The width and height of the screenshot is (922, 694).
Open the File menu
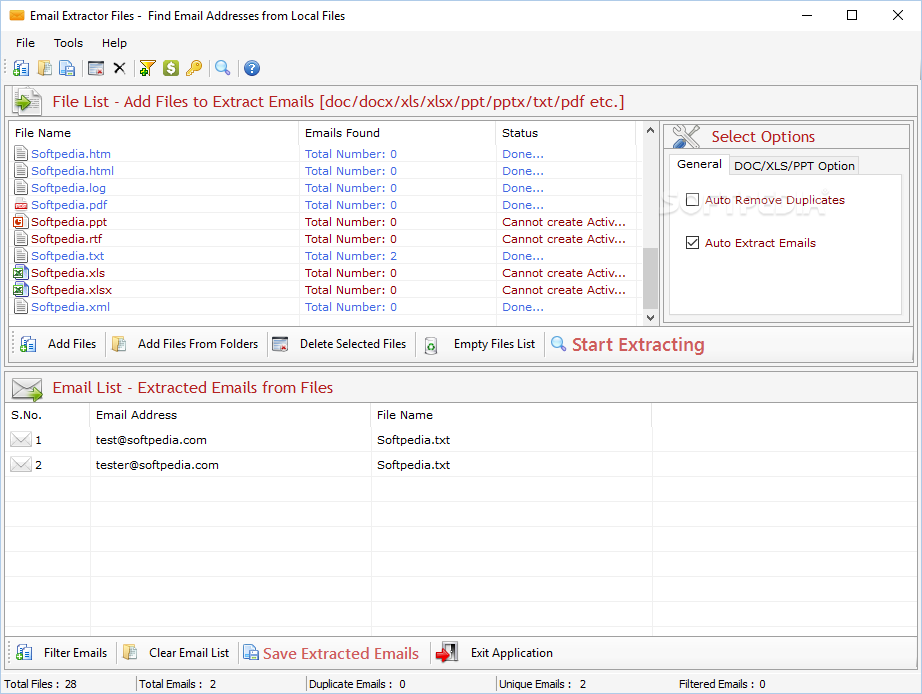pyautogui.click(x=25, y=43)
